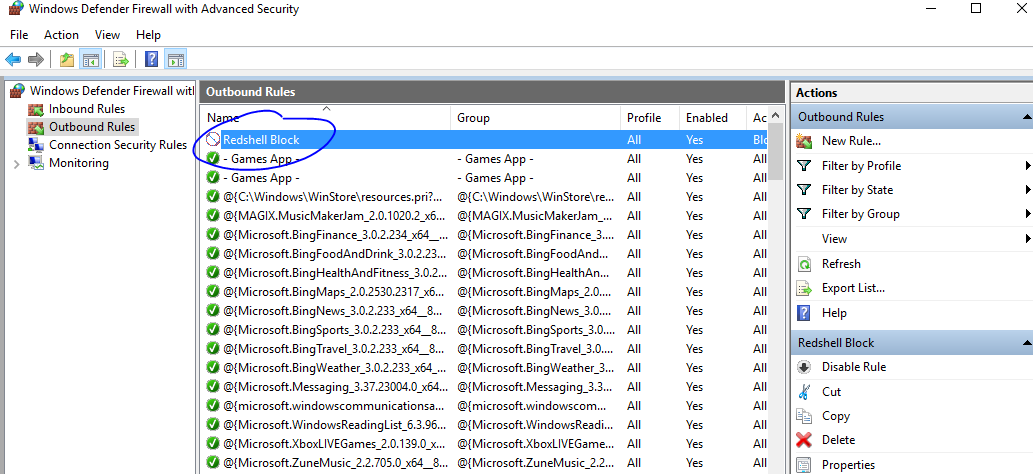Click the green check of Microsoft.BingMaps rule

click(x=212, y=291)
